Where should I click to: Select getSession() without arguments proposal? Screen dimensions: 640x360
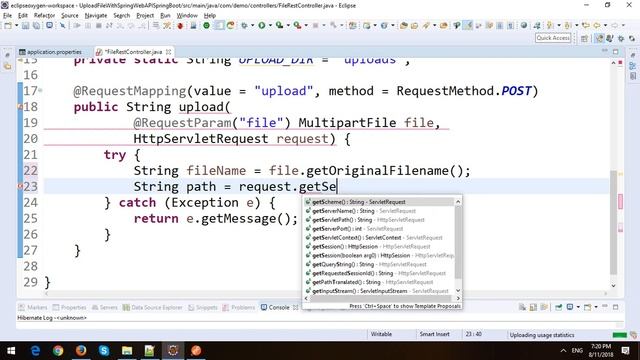point(379,247)
